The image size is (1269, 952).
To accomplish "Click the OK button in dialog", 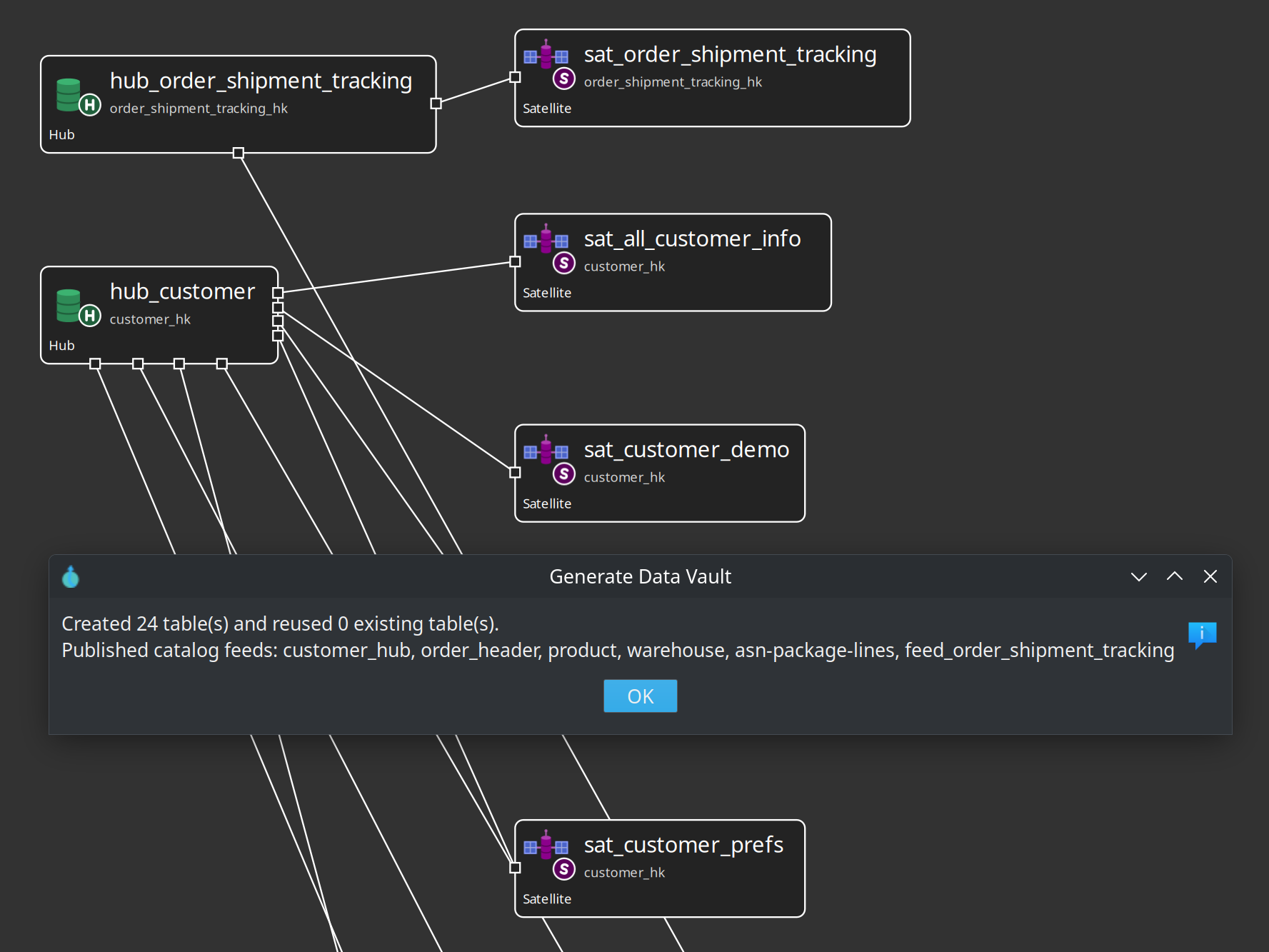I will (640, 696).
